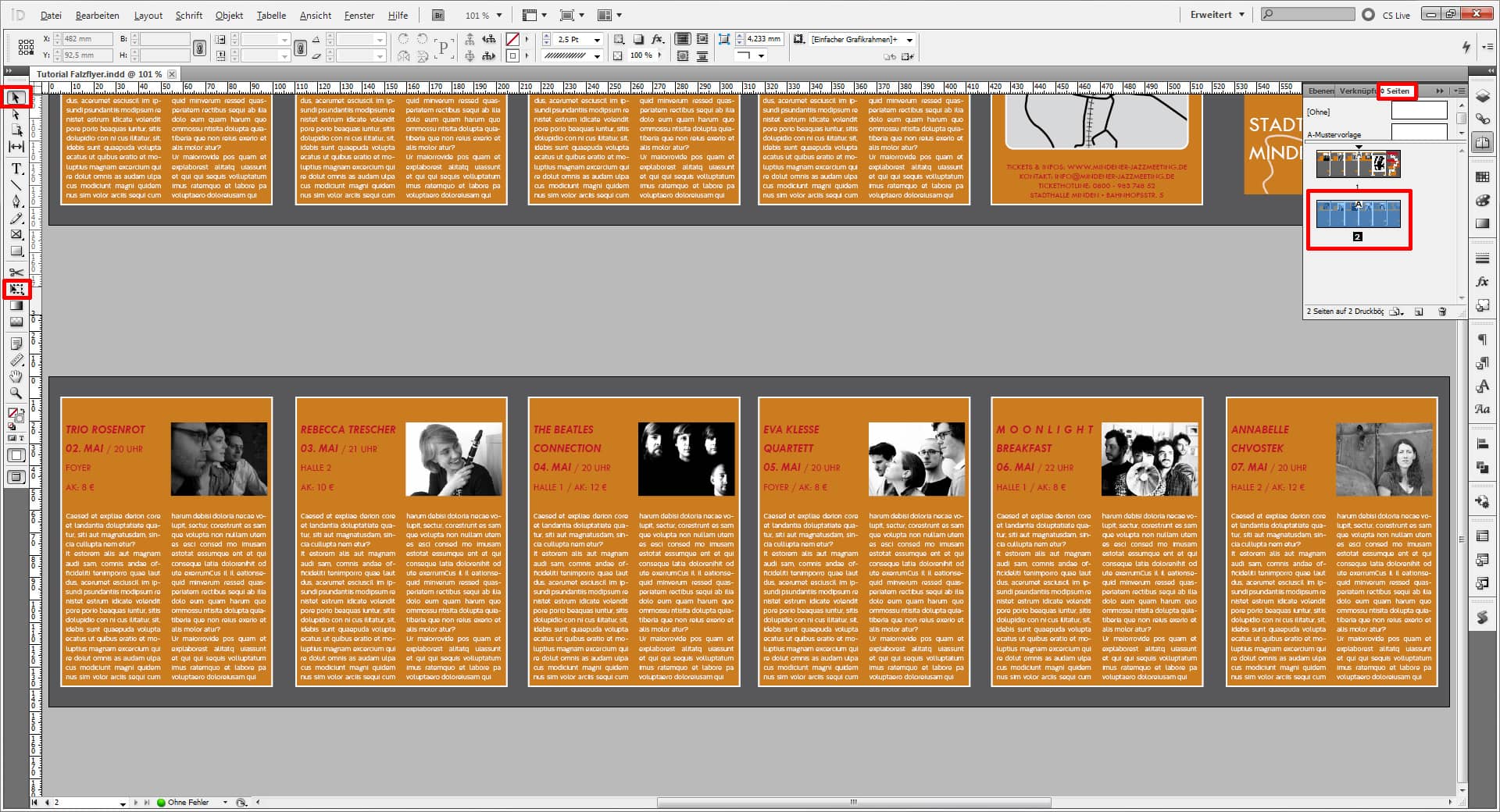
Task: Open the Objekt menu
Action: point(229,16)
